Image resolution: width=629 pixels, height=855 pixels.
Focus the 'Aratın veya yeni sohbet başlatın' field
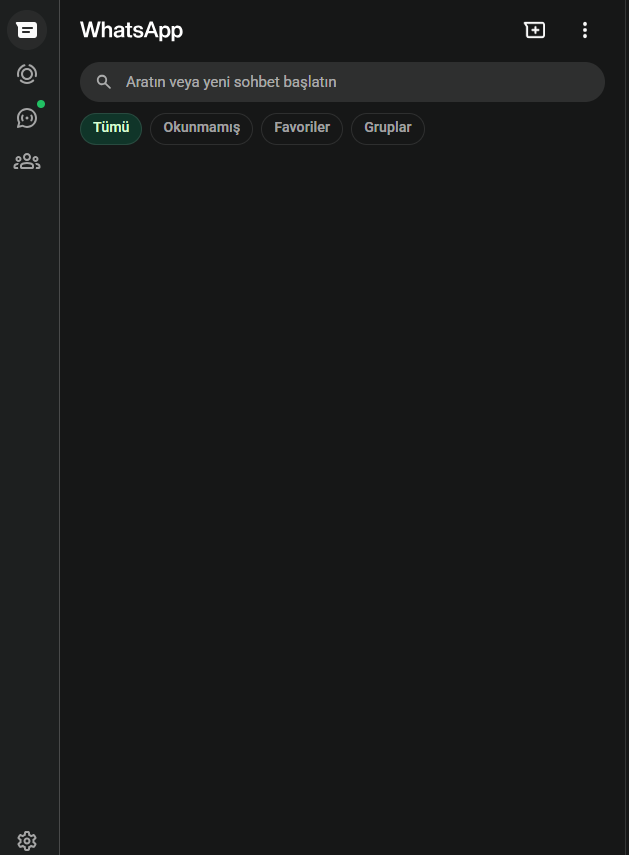click(350, 82)
